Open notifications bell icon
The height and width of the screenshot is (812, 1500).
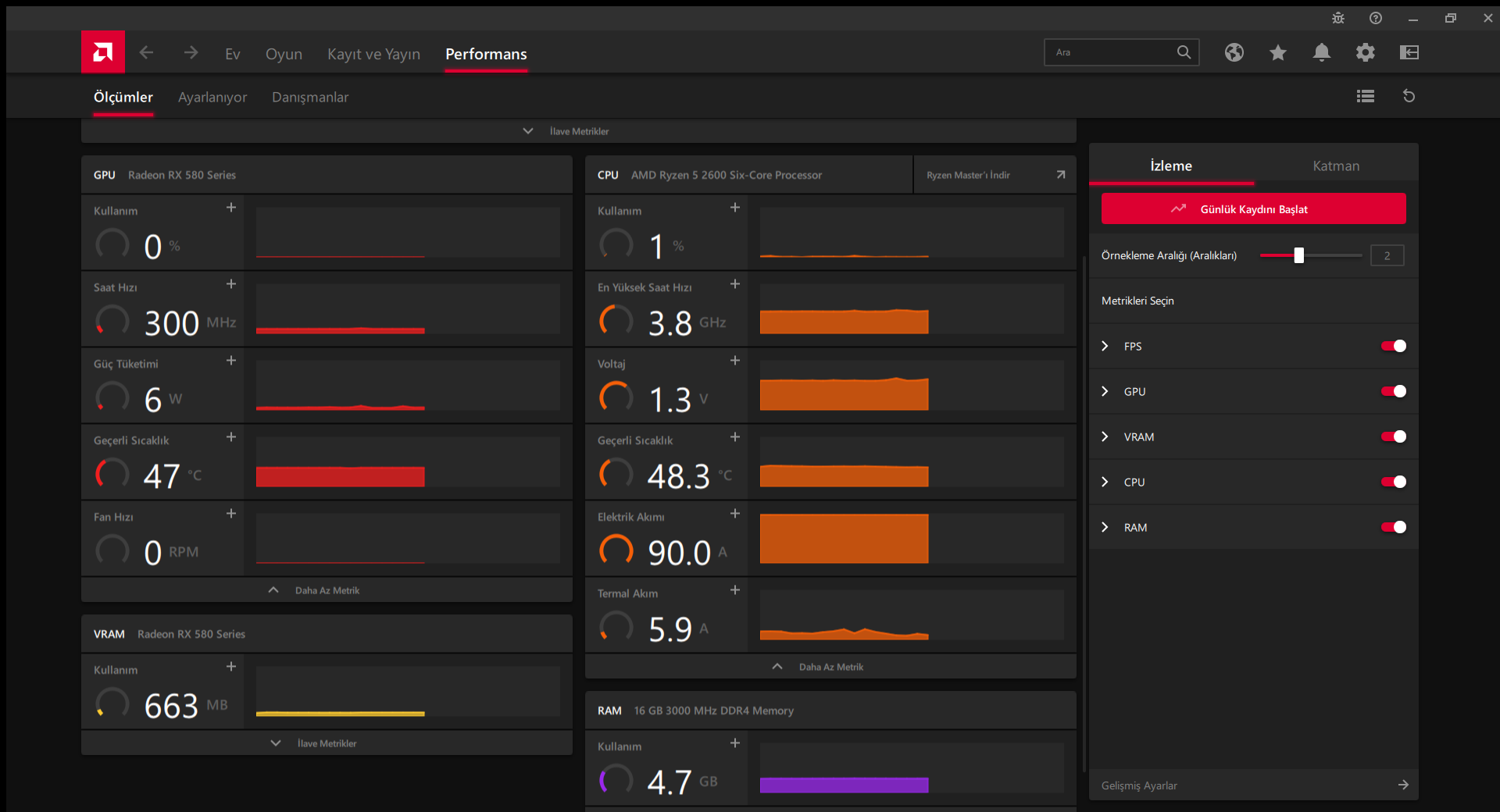pyautogui.click(x=1322, y=52)
